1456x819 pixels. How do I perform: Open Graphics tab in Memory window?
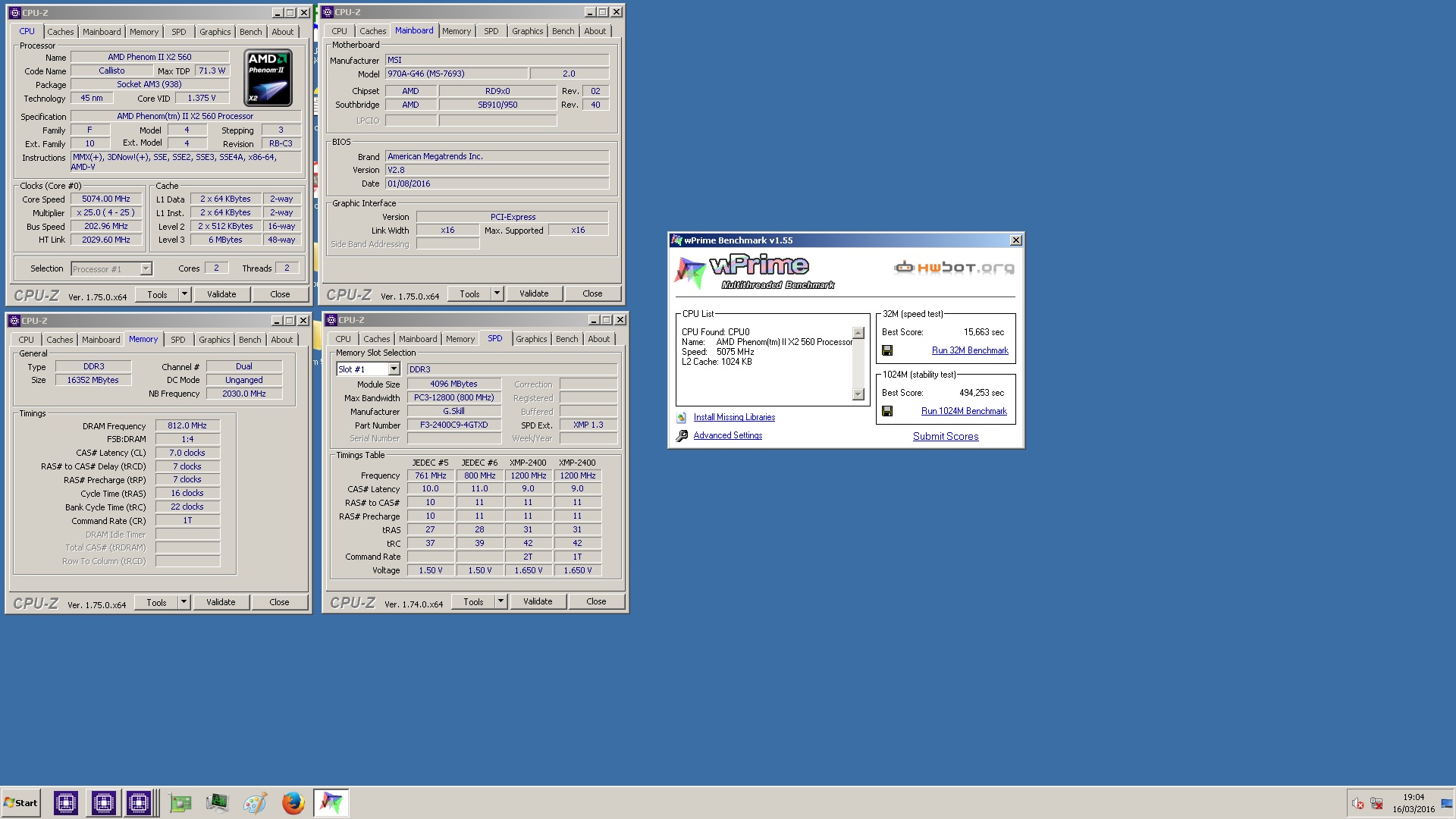coord(215,340)
